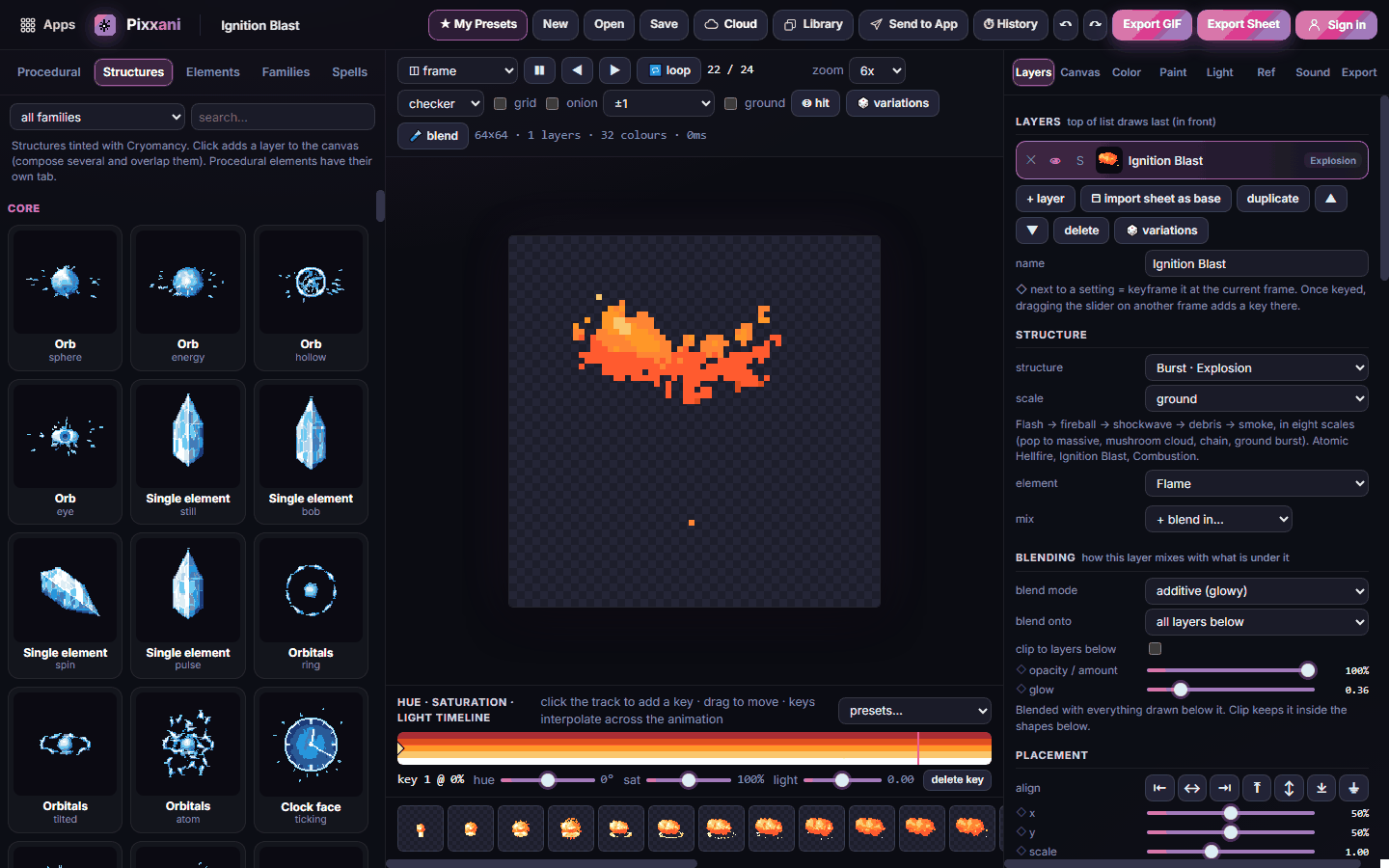Click the duplicate layer button
The image size is (1389, 868).
pos(1272,199)
